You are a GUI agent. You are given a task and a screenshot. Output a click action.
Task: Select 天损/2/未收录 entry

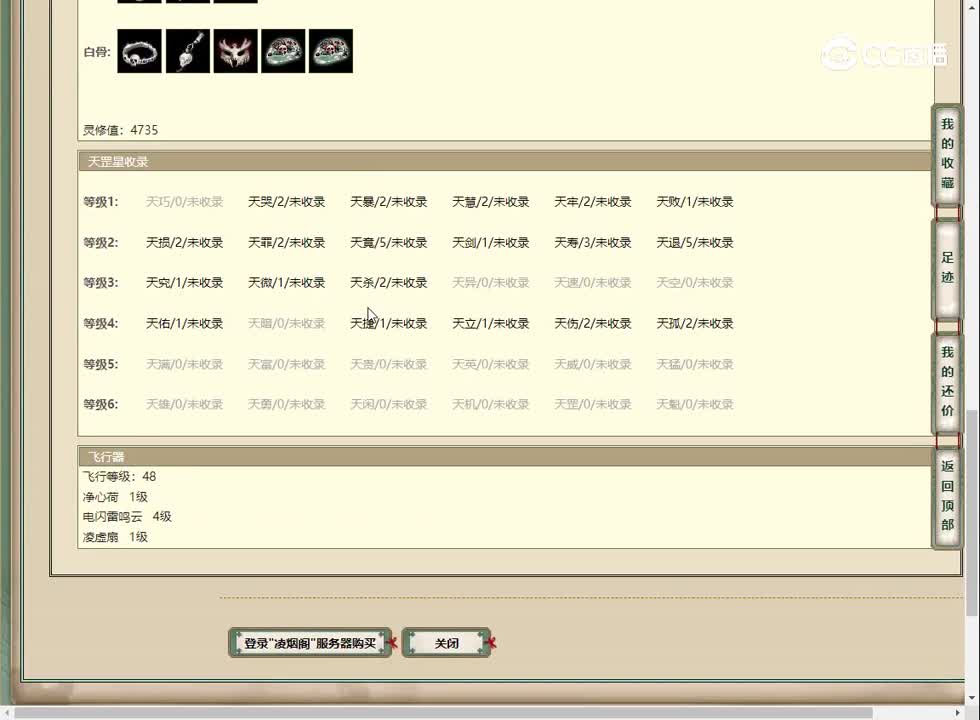point(184,242)
